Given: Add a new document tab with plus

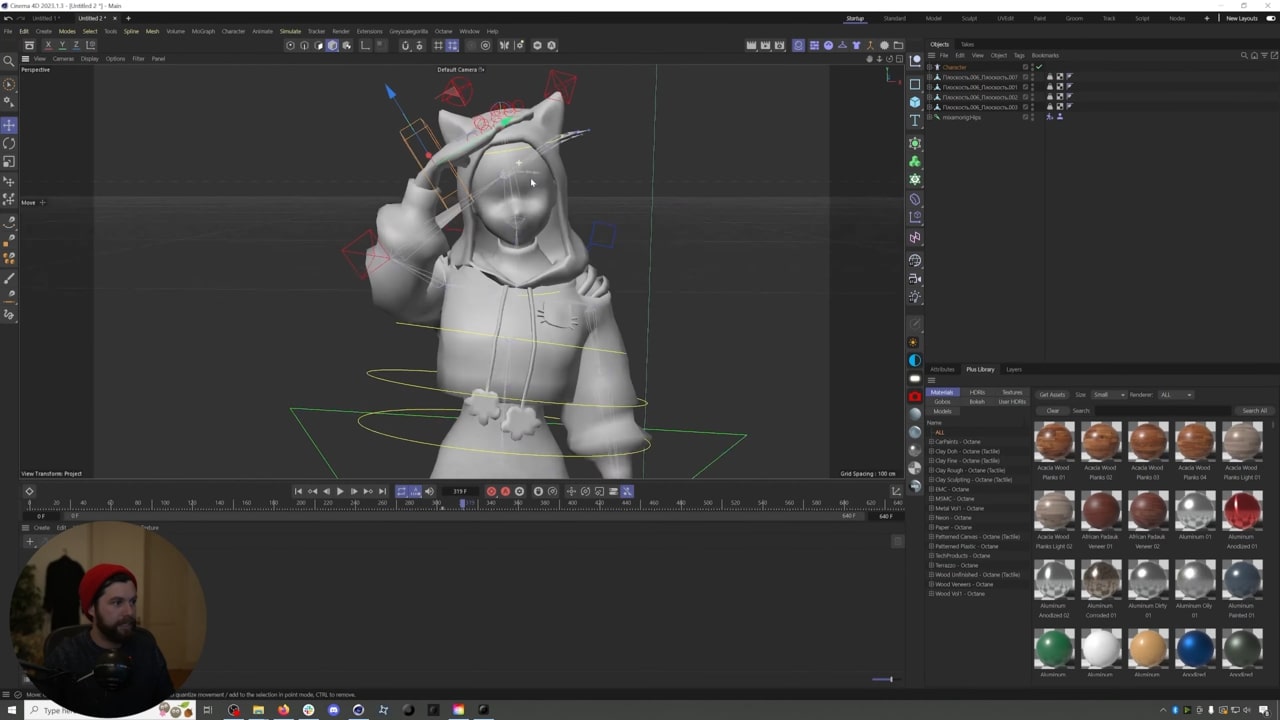Looking at the screenshot, I should (128, 18).
